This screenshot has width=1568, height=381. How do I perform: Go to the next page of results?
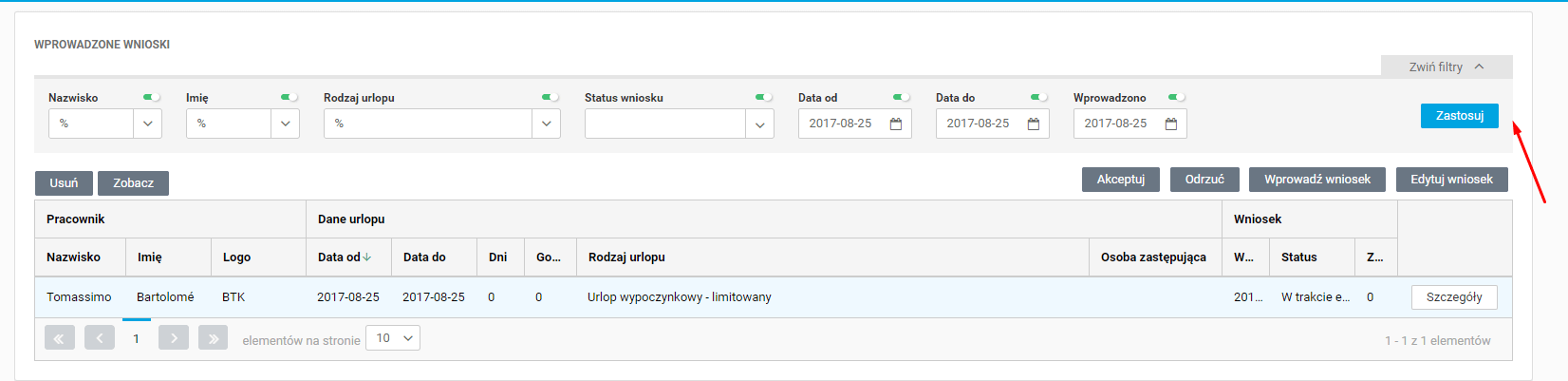point(174,338)
